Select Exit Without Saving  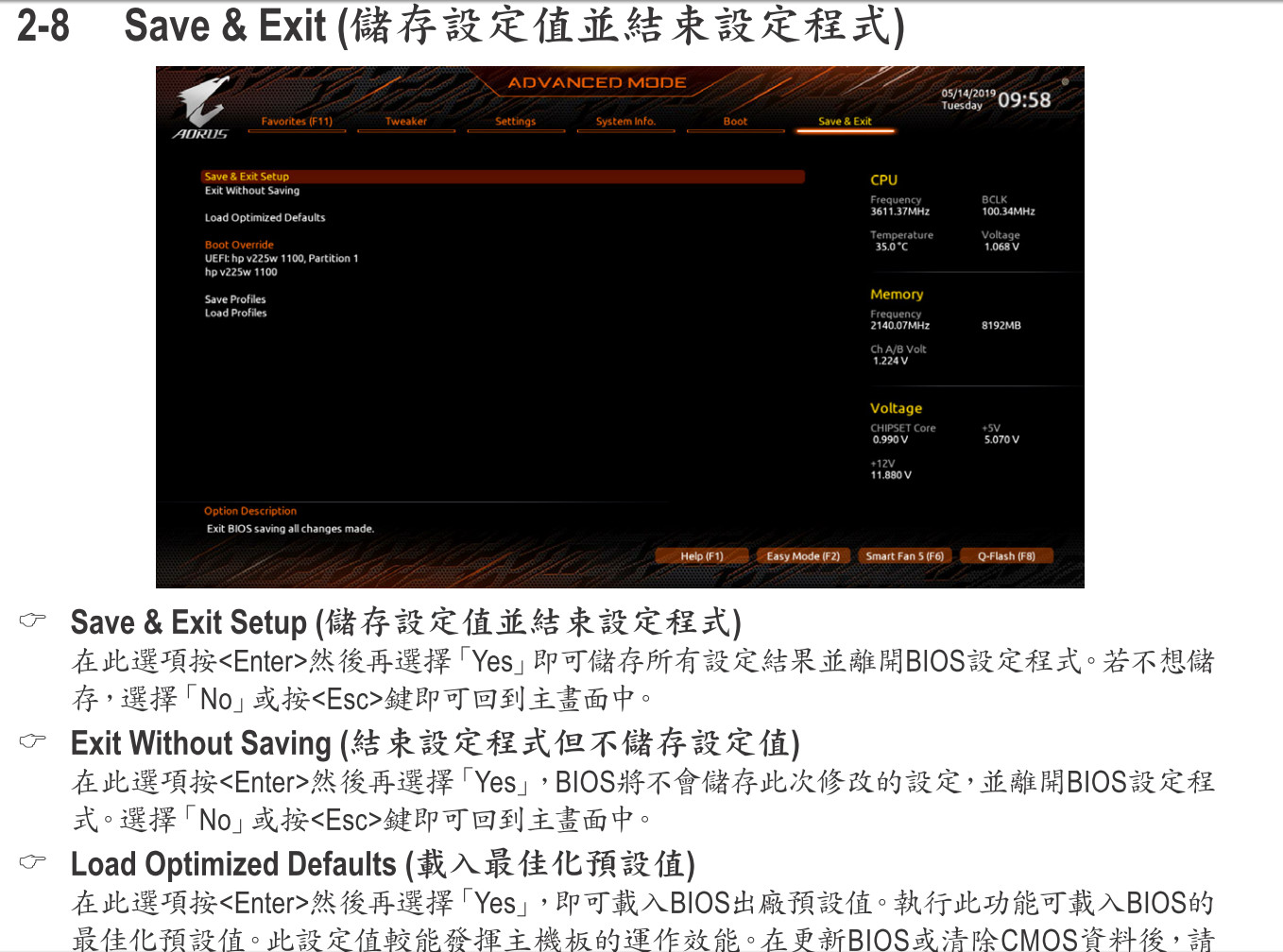pos(252,191)
